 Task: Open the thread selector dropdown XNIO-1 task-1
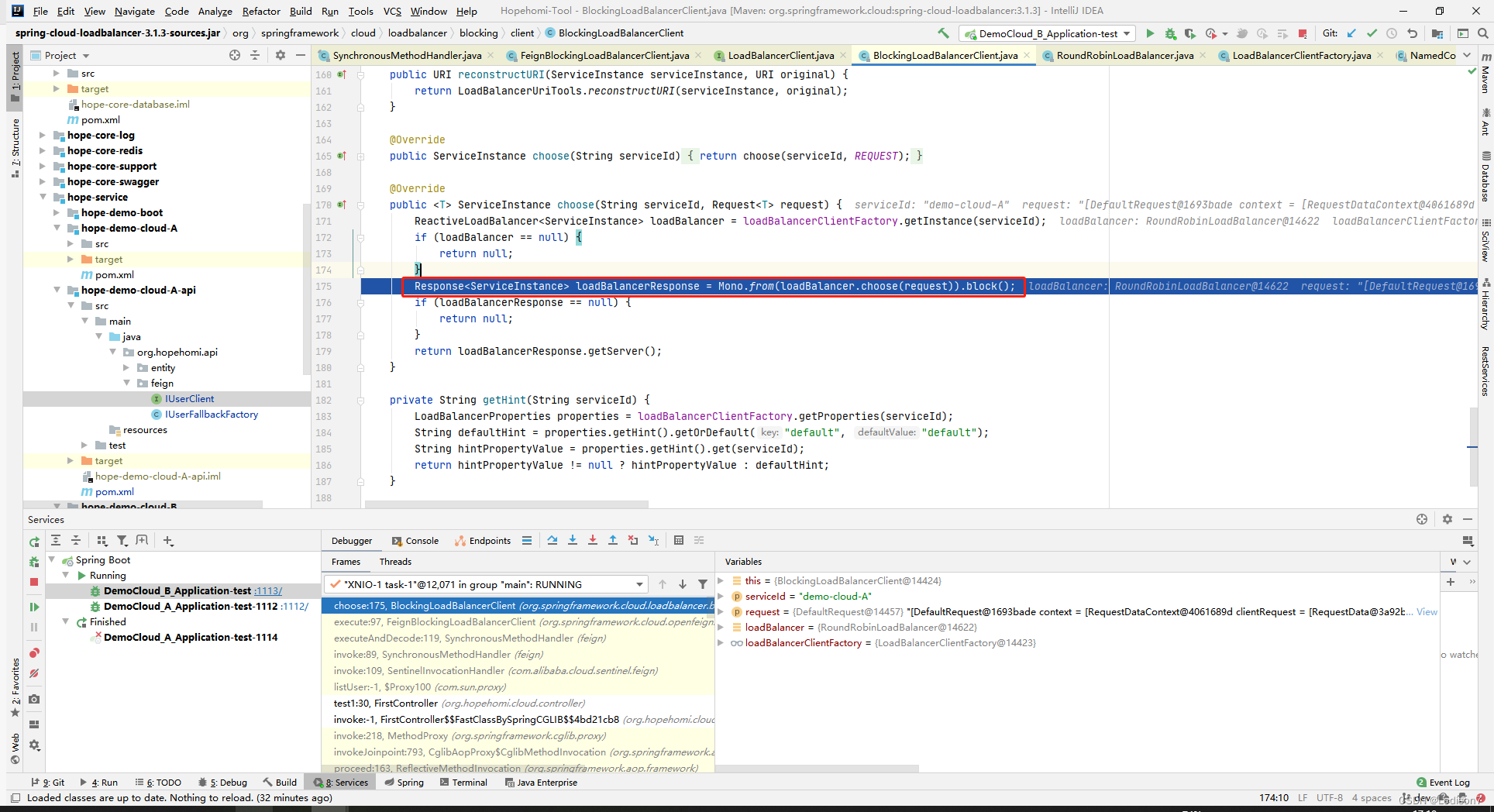[x=486, y=584]
